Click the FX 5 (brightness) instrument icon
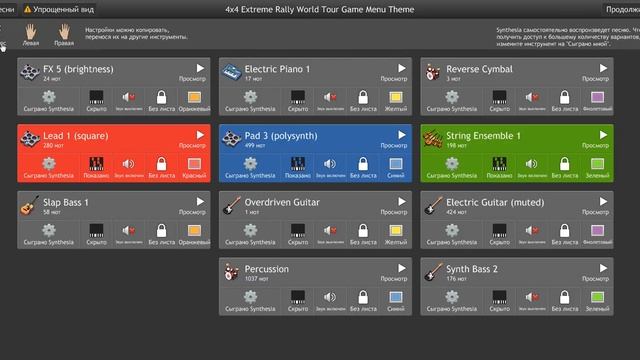Screen dimensions: 640x360 30,72
